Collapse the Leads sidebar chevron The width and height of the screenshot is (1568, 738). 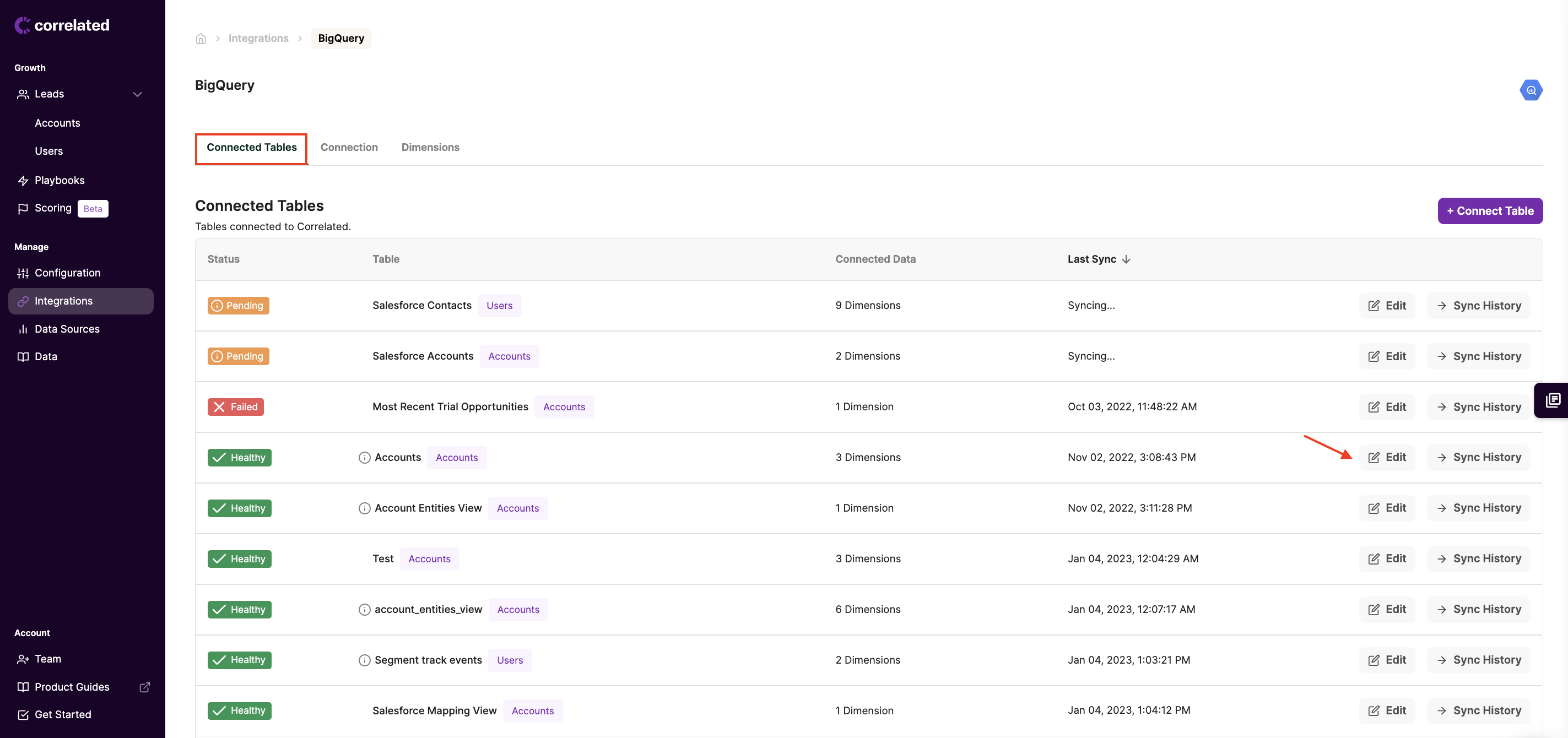137,94
